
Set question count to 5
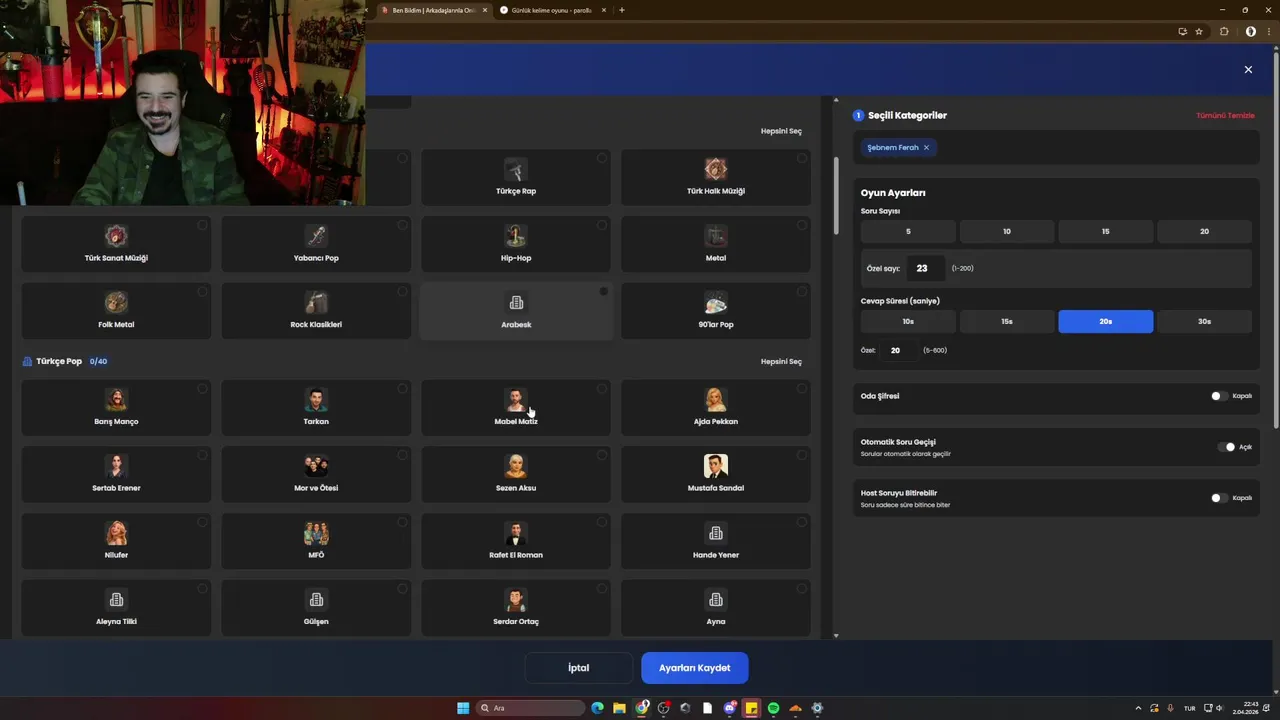(x=908, y=231)
